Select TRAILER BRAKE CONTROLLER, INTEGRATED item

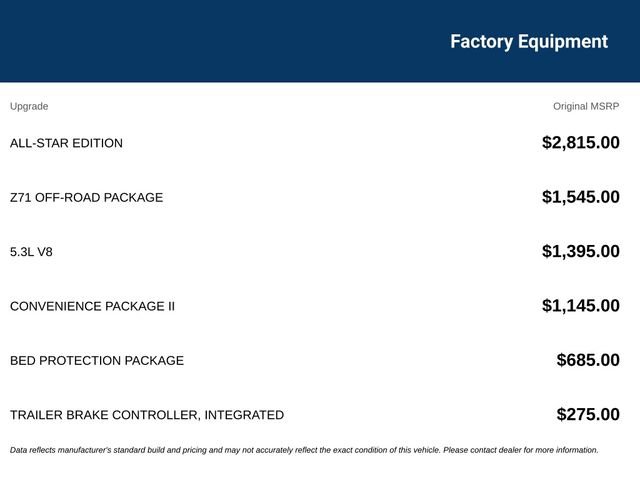147,415
